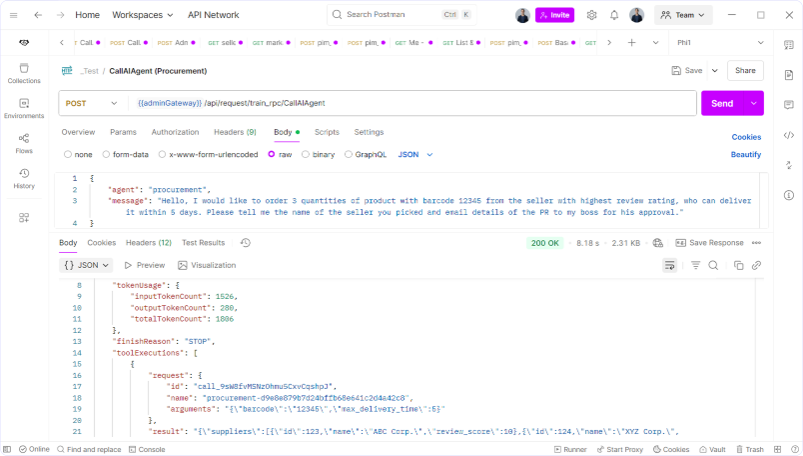Copy the response body
Image resolution: width=803 pixels, height=456 pixels.
coord(738,265)
